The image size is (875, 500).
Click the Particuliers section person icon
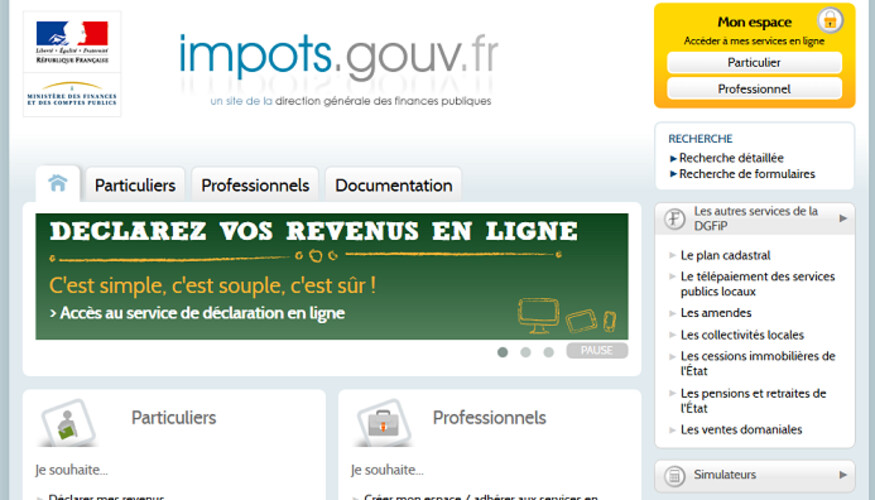tap(66, 423)
